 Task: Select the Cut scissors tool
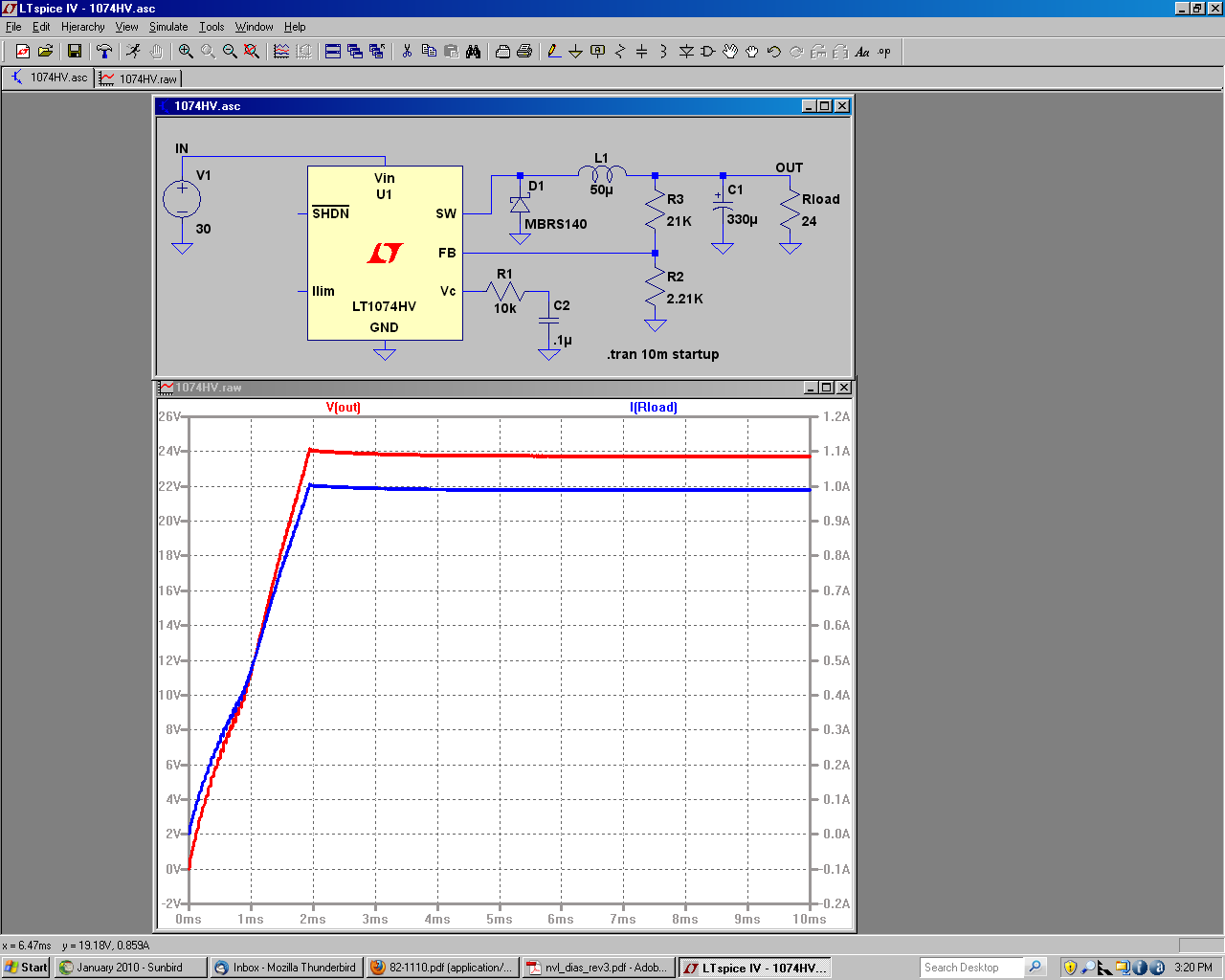coord(407,52)
